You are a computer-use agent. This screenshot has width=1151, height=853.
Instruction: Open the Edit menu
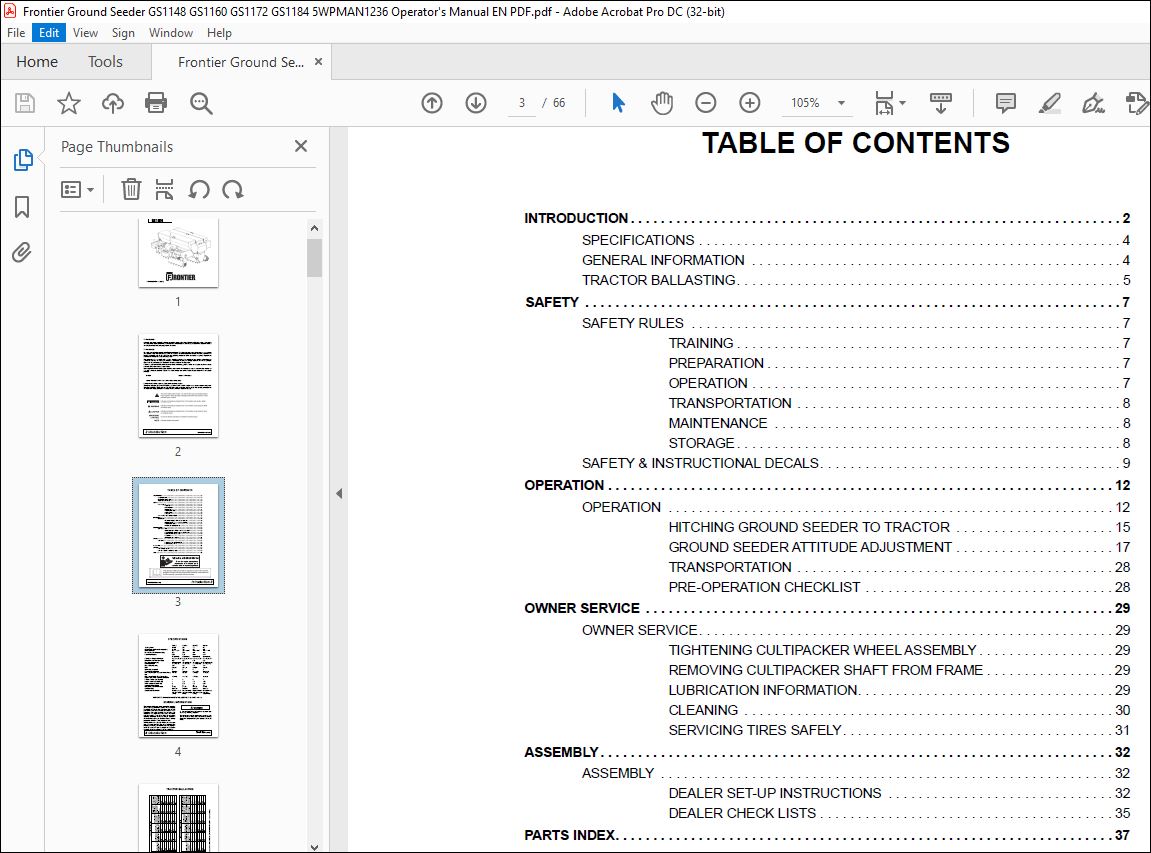pos(48,33)
